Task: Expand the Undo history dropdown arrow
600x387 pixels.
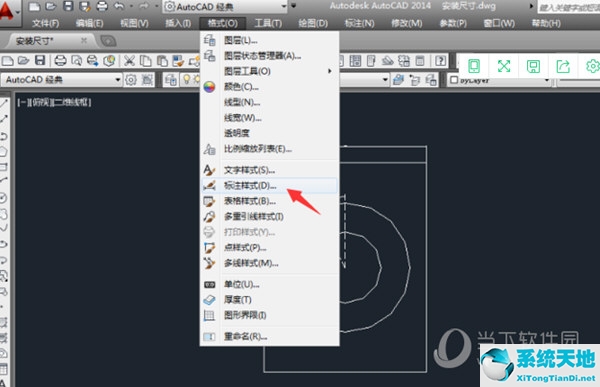Action: [131, 6]
